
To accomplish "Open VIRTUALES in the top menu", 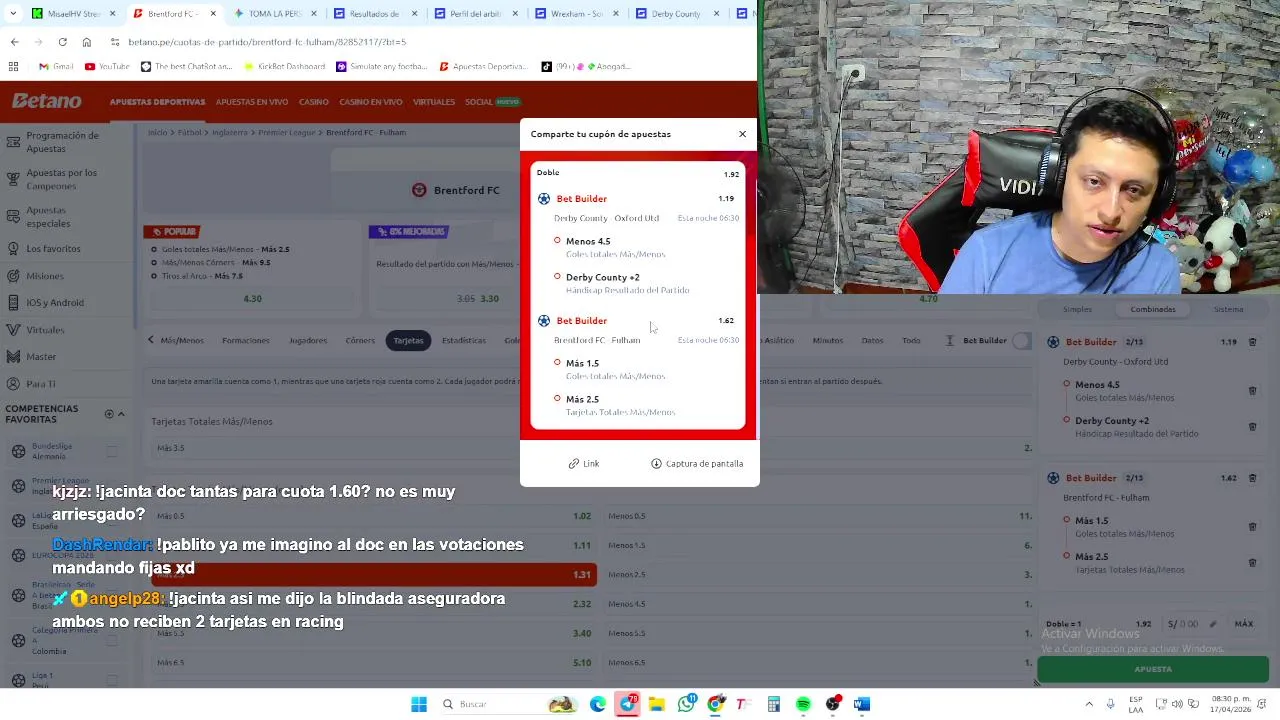I will [x=434, y=102].
